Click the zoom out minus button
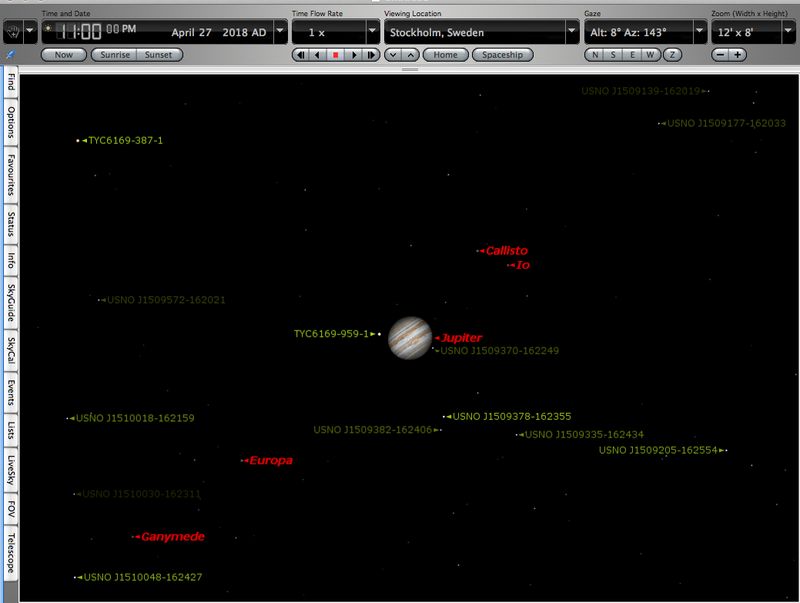The image size is (800, 603). (723, 55)
